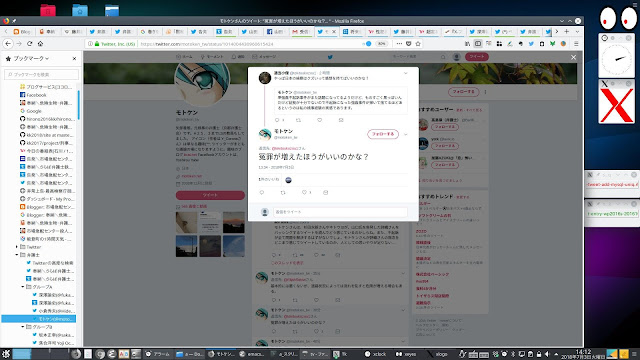Select the highlighted モトケン bookmark
Viewport: 640px width, 360px height.
(x=38, y=319)
